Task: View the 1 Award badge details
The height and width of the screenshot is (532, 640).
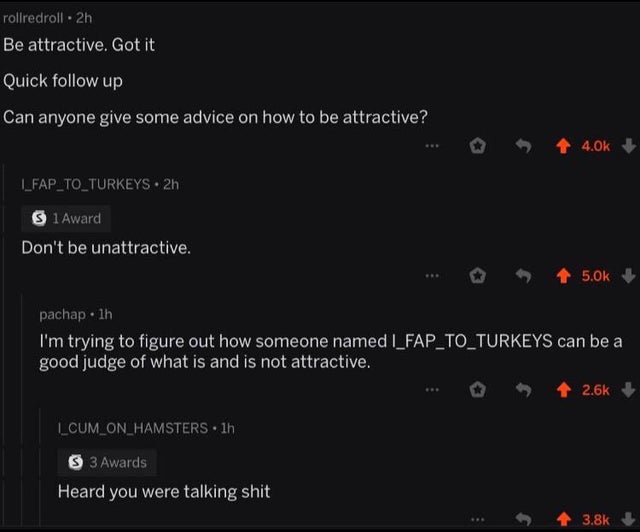Action: [x=66, y=218]
